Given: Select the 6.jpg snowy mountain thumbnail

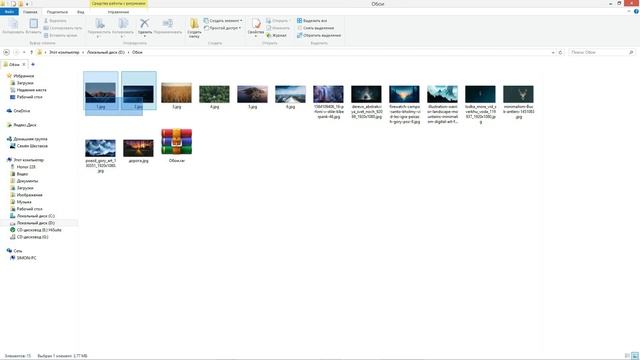Looking at the screenshot, I should point(290,94).
